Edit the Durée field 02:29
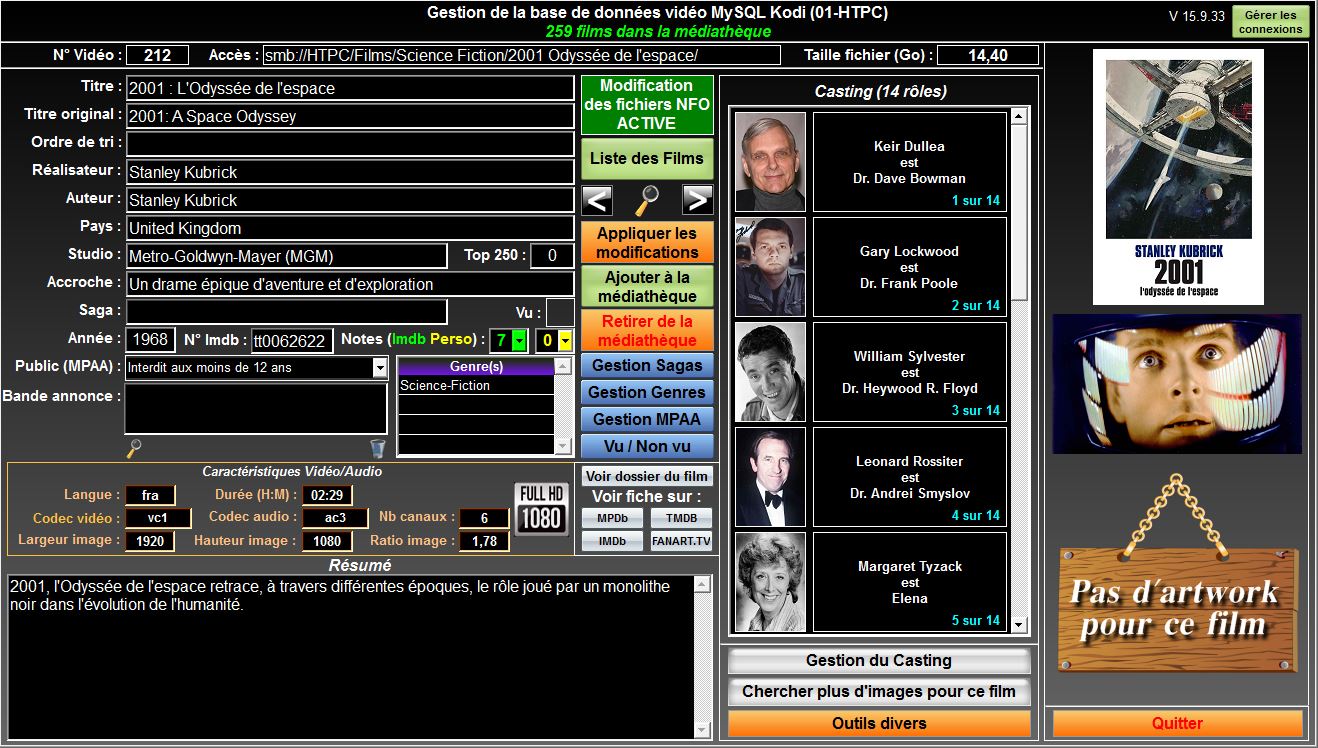This screenshot has height=748, width=1318. click(328, 495)
